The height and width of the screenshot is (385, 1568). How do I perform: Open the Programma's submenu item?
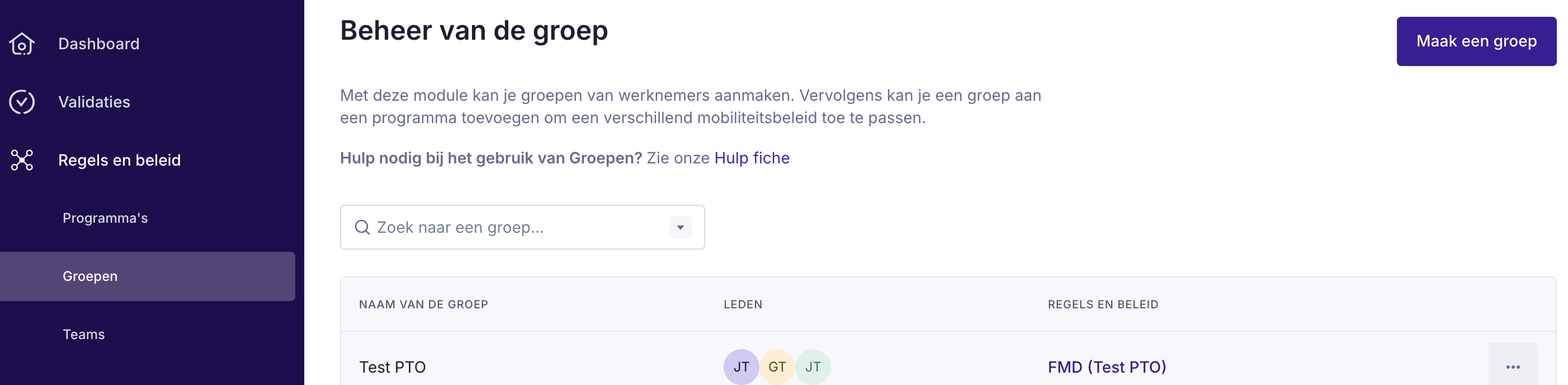(x=105, y=218)
